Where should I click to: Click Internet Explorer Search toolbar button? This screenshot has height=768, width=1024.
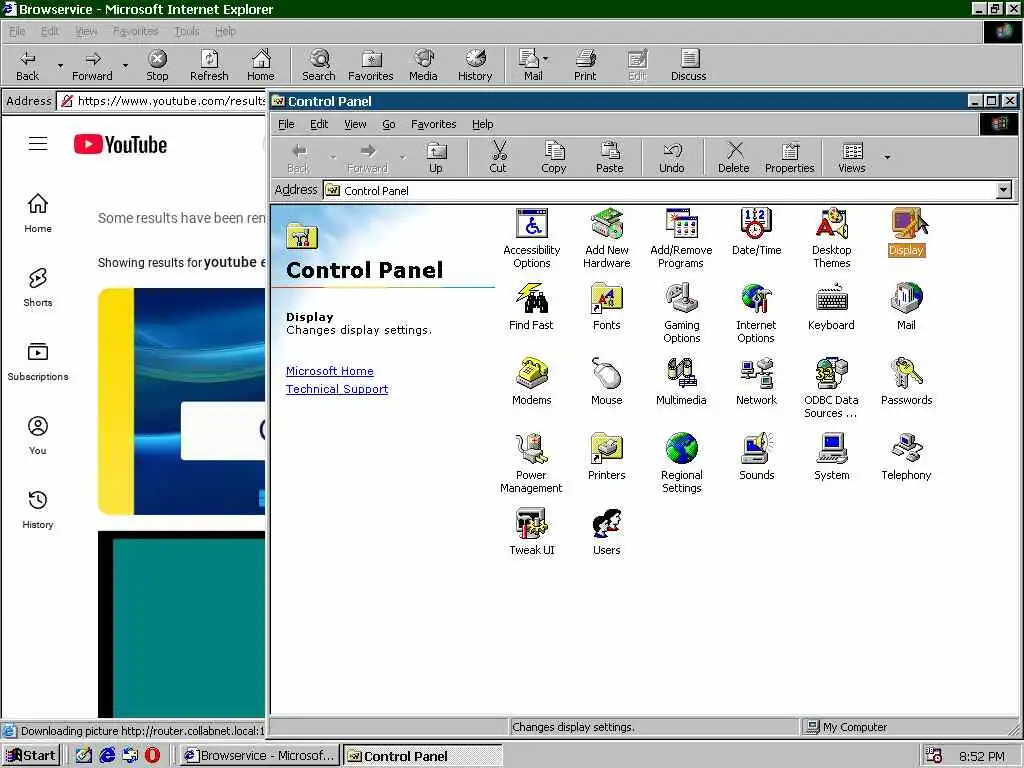tap(319, 65)
